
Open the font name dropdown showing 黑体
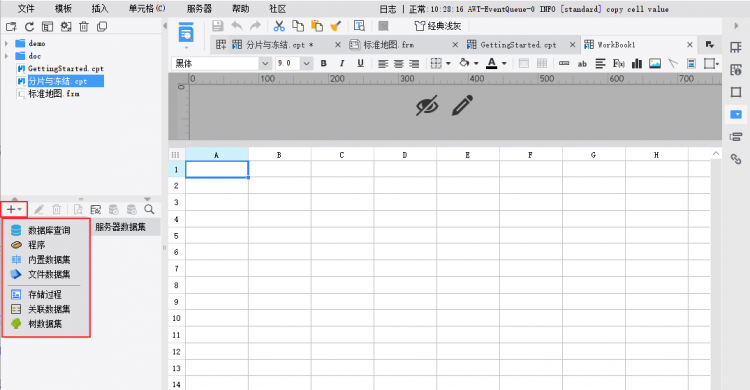pyautogui.click(x=221, y=63)
